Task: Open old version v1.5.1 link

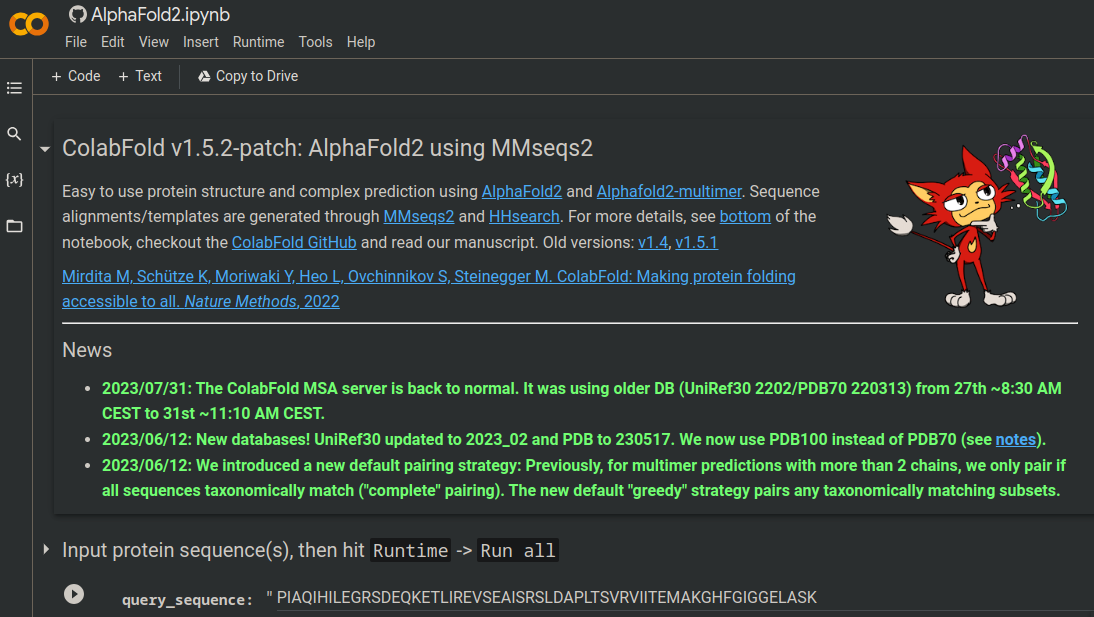Action: point(696,242)
